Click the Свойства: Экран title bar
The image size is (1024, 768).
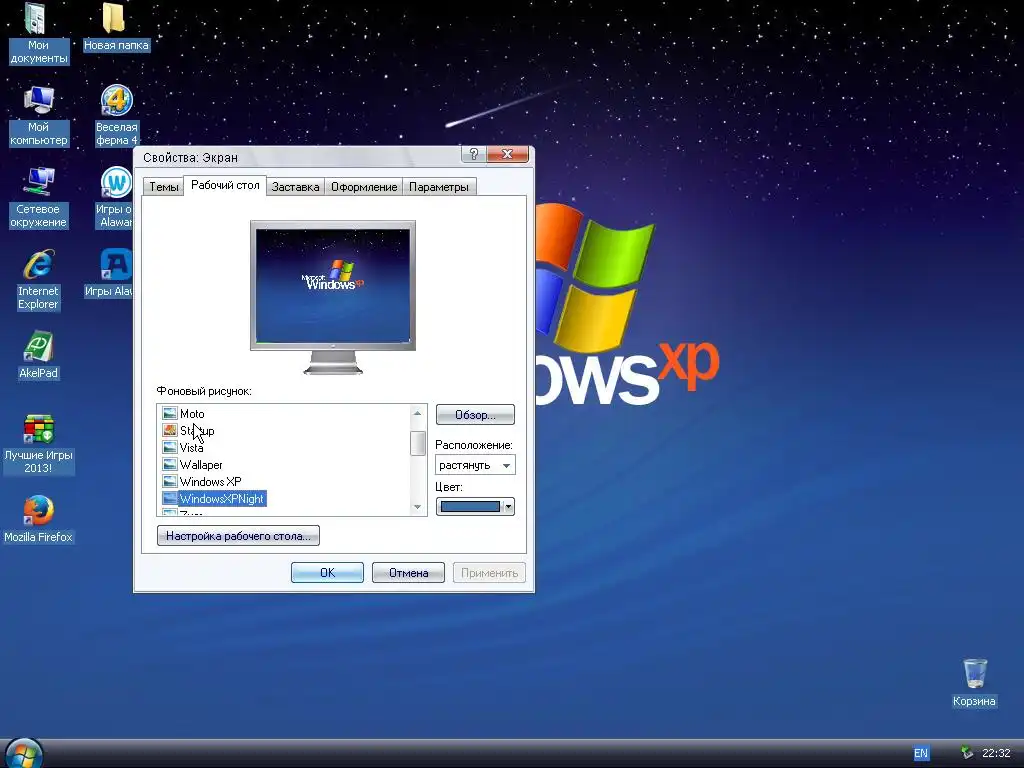(297, 157)
